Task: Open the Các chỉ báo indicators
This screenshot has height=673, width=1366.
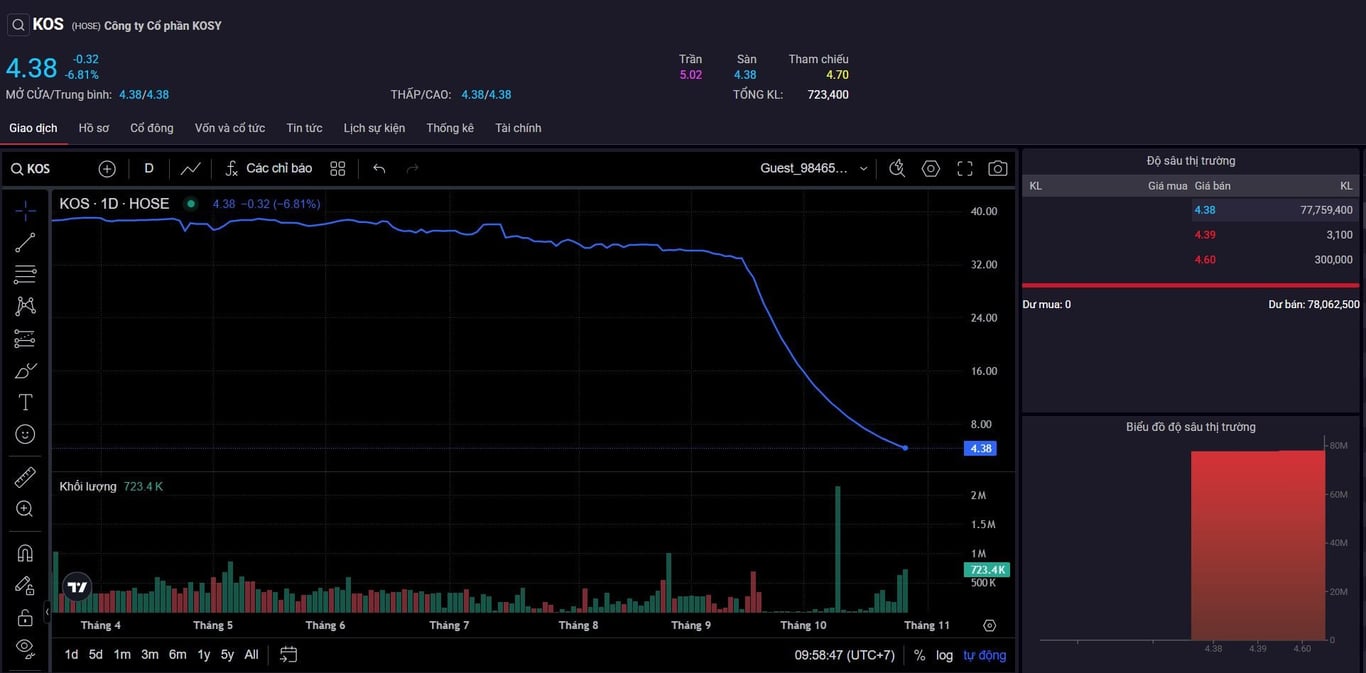Action: pyautogui.click(x=268, y=168)
